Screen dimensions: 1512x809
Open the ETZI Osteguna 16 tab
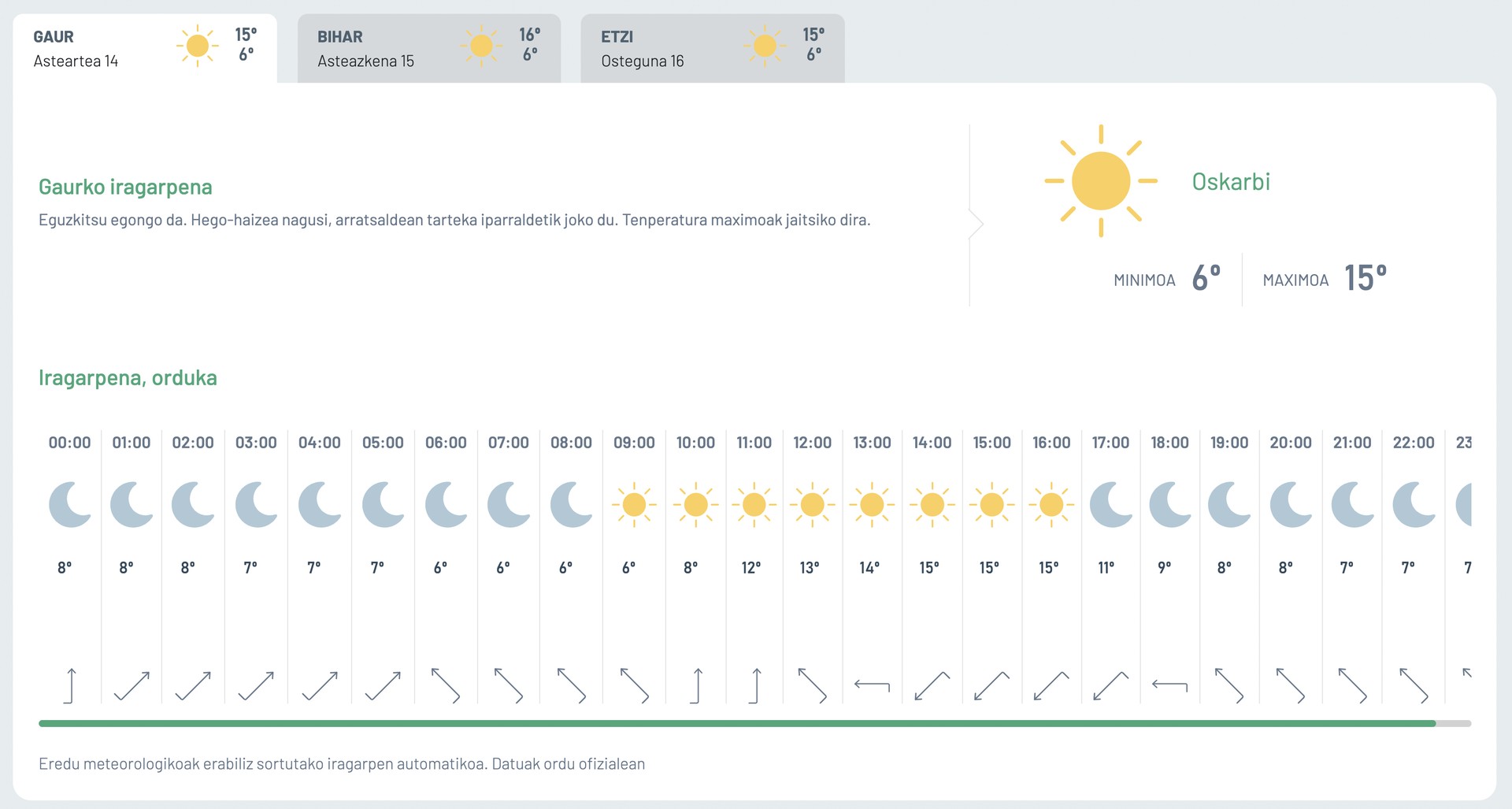tap(713, 48)
